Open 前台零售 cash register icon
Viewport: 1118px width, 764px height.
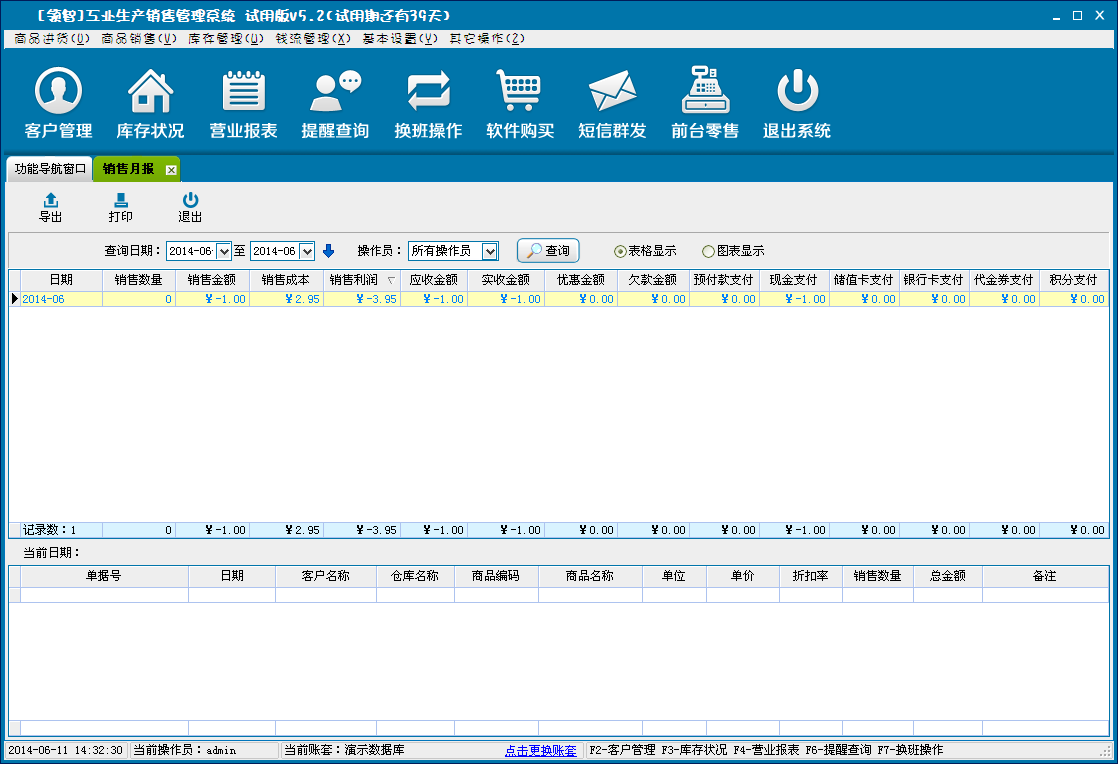click(705, 93)
